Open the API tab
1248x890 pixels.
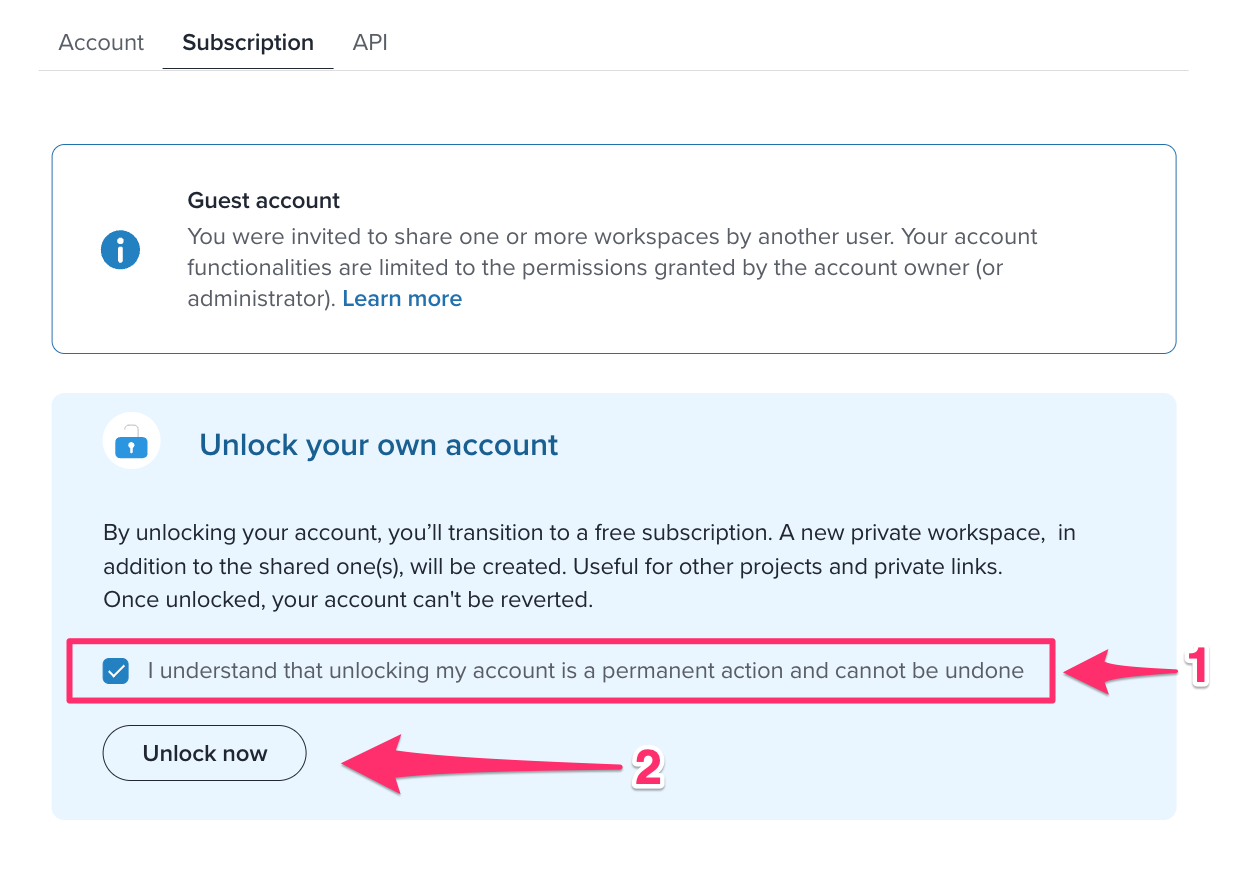(x=370, y=43)
